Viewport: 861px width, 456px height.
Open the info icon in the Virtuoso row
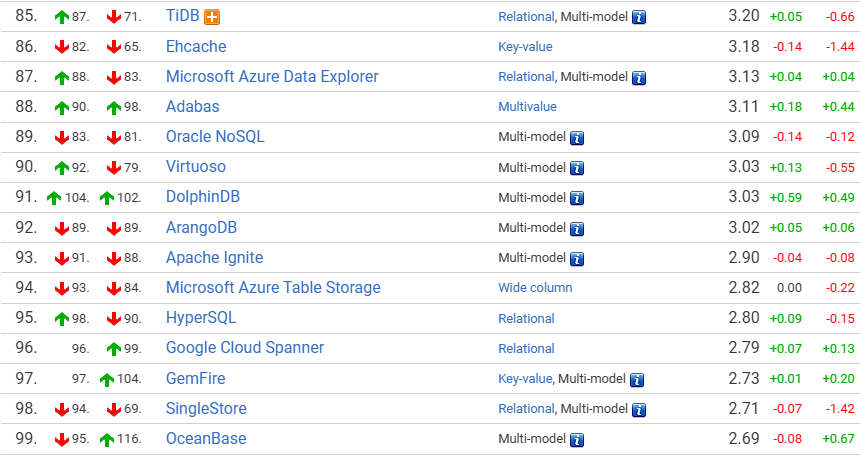[577, 168]
